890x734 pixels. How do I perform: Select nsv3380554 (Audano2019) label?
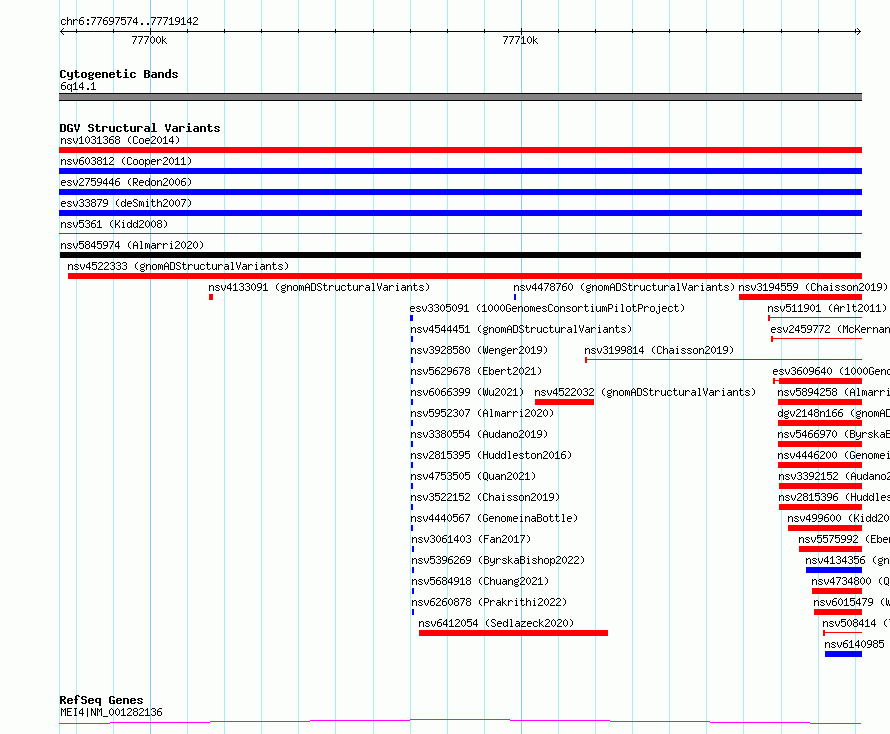(479, 434)
